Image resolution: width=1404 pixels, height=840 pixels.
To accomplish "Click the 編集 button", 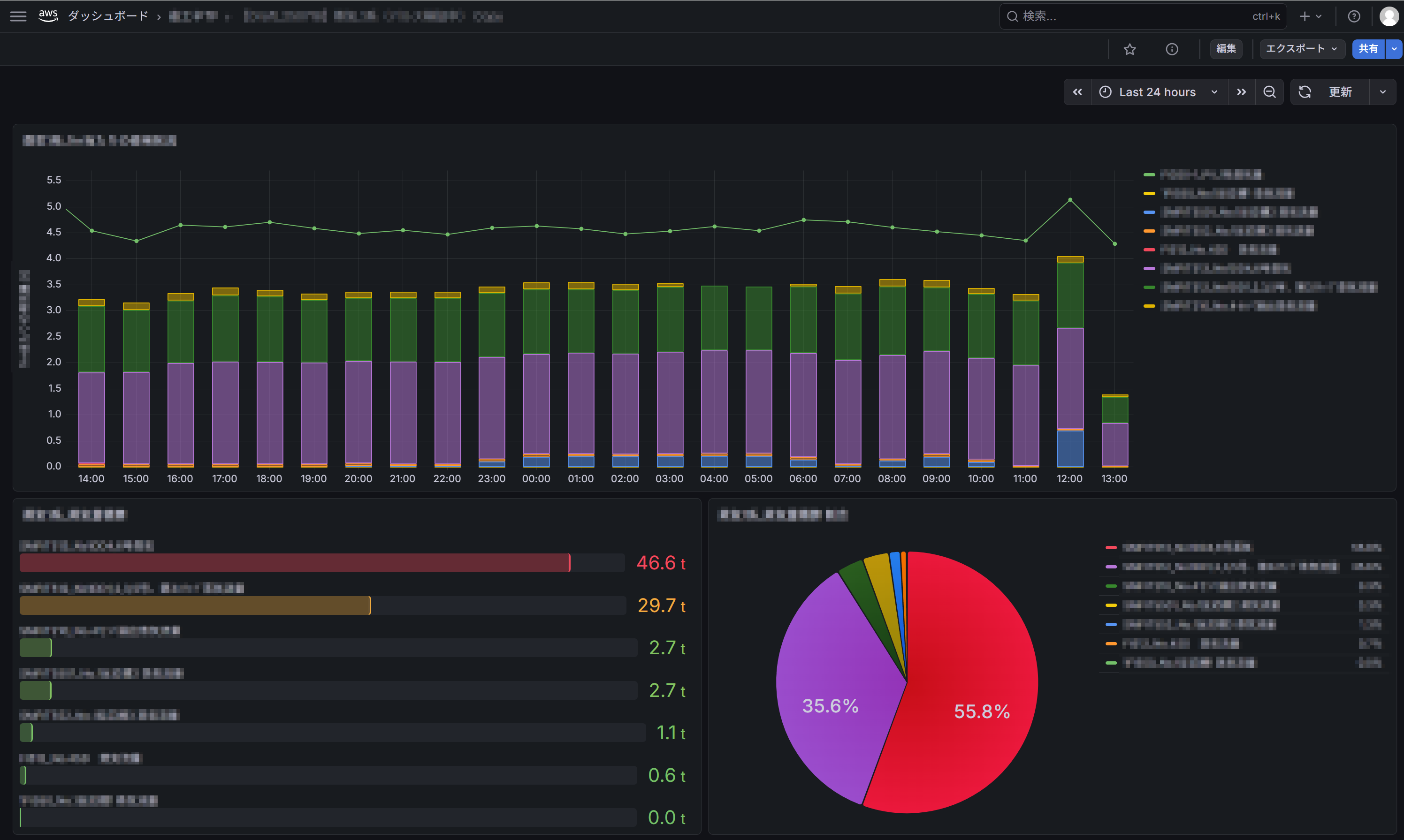I will point(1226,49).
